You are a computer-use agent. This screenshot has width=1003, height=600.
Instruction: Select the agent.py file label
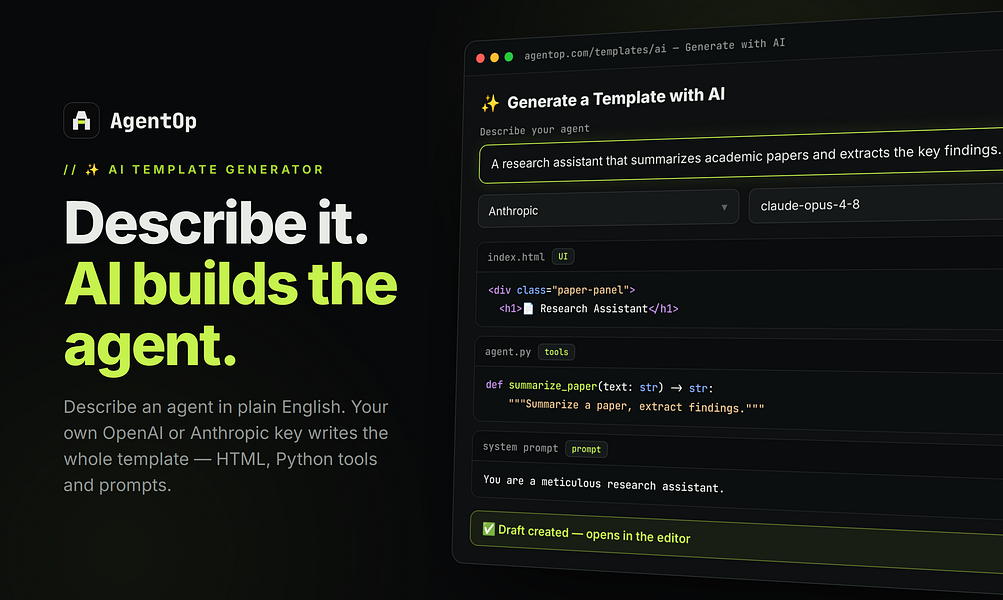coord(508,352)
